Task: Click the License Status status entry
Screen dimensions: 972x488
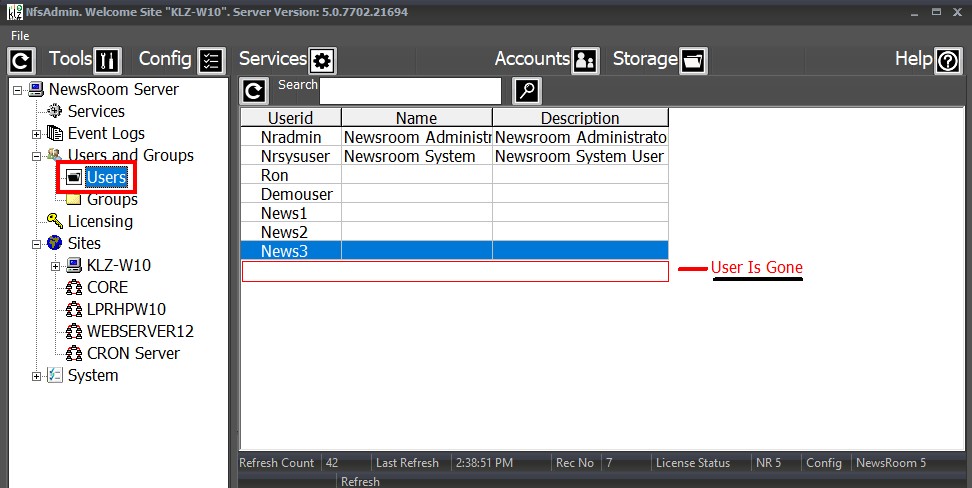Action: (693, 463)
